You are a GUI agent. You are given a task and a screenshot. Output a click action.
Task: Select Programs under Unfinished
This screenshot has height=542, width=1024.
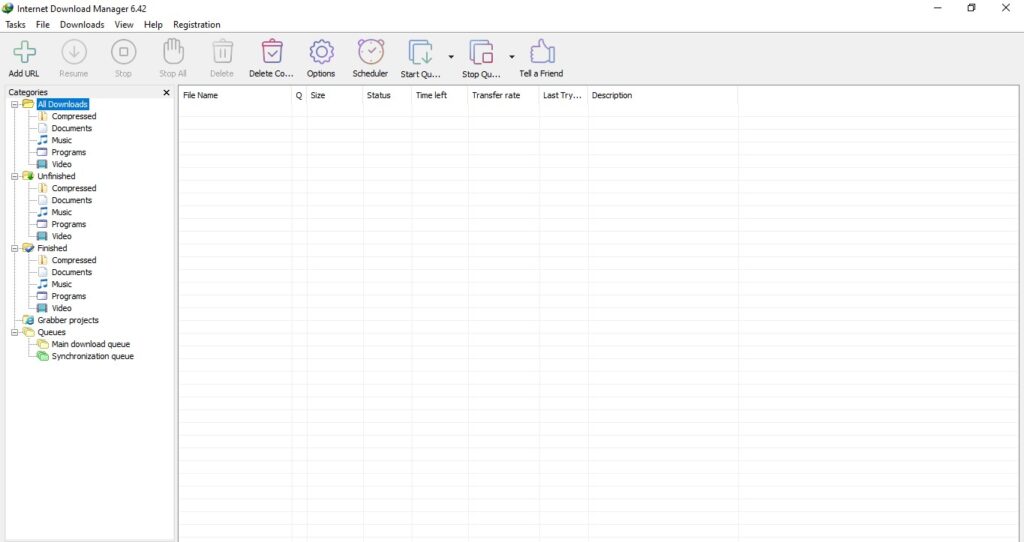pos(69,224)
